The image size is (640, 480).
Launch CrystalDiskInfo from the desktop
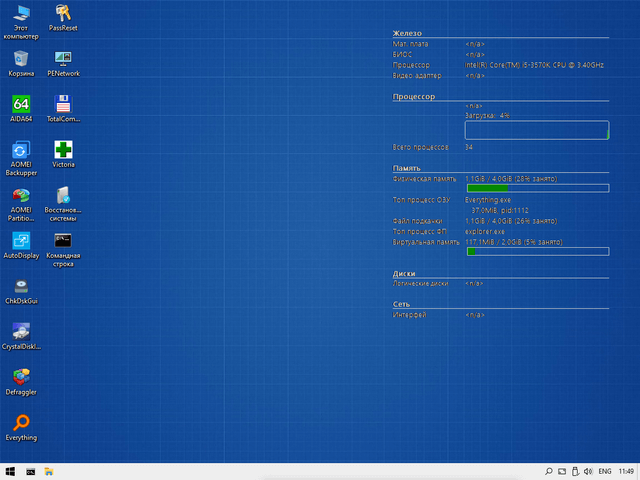coord(21,331)
